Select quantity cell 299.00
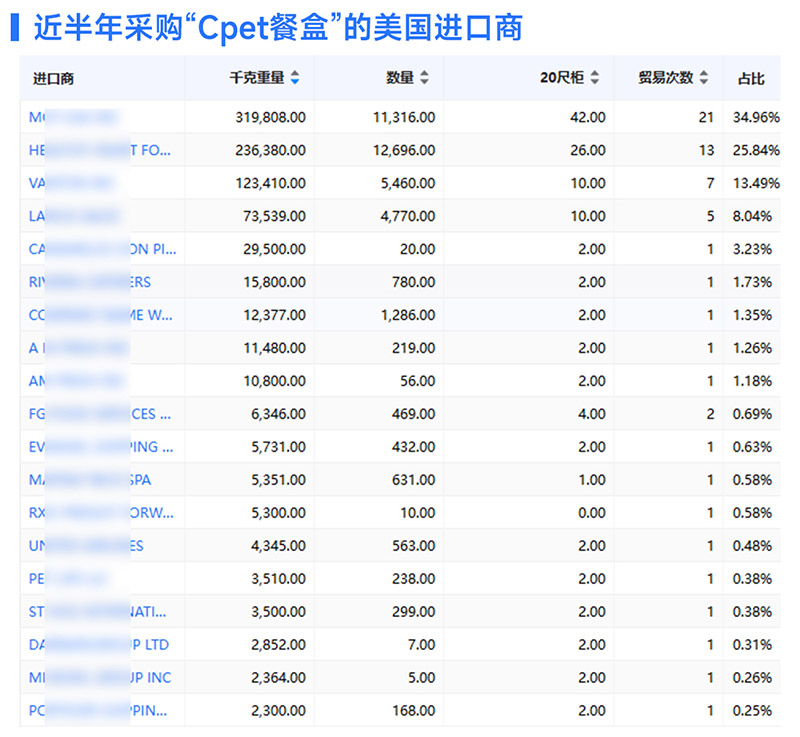 (414, 612)
